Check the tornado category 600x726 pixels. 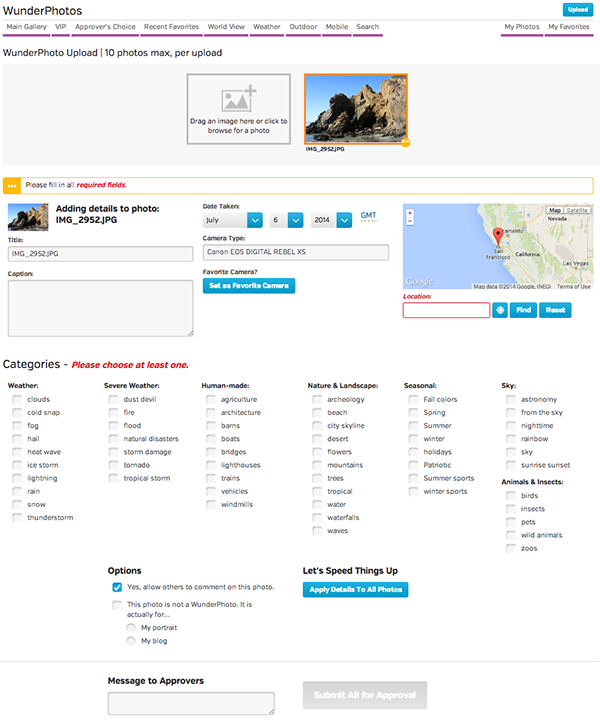coord(113,465)
